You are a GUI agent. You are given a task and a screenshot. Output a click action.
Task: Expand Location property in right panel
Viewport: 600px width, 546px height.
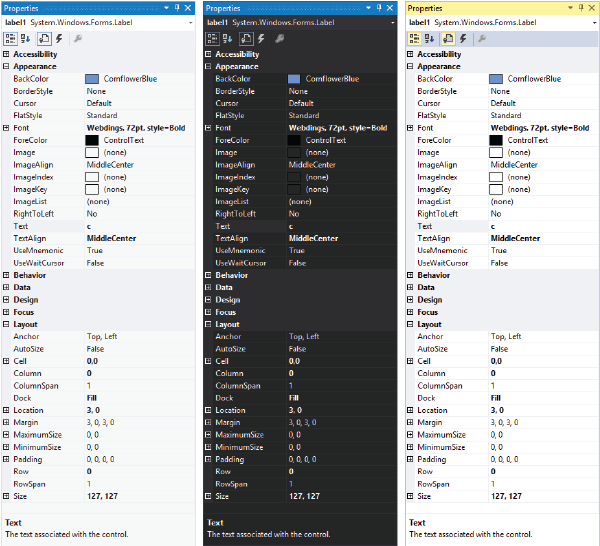coord(410,410)
